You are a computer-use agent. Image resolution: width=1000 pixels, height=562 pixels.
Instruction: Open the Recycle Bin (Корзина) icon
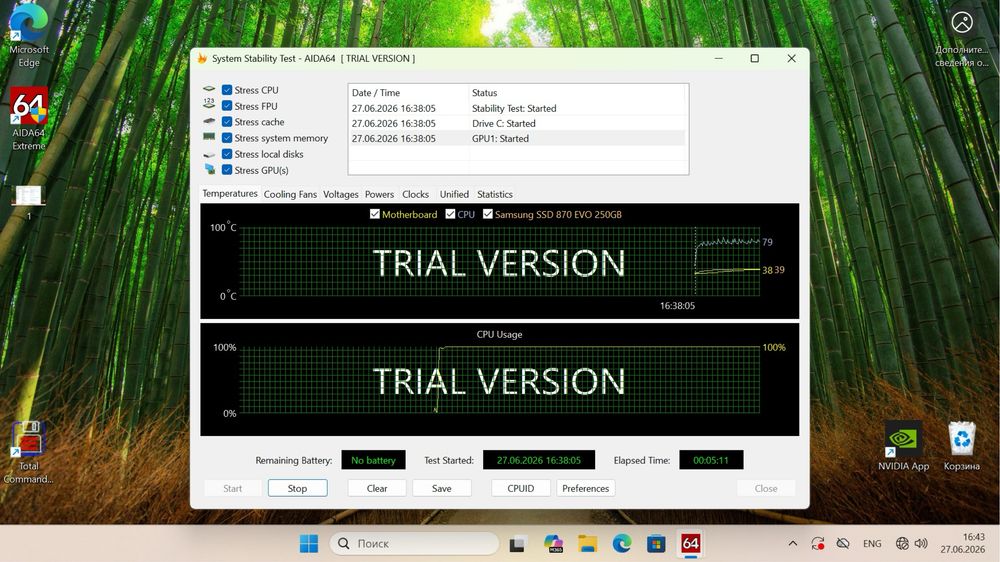click(x=961, y=445)
